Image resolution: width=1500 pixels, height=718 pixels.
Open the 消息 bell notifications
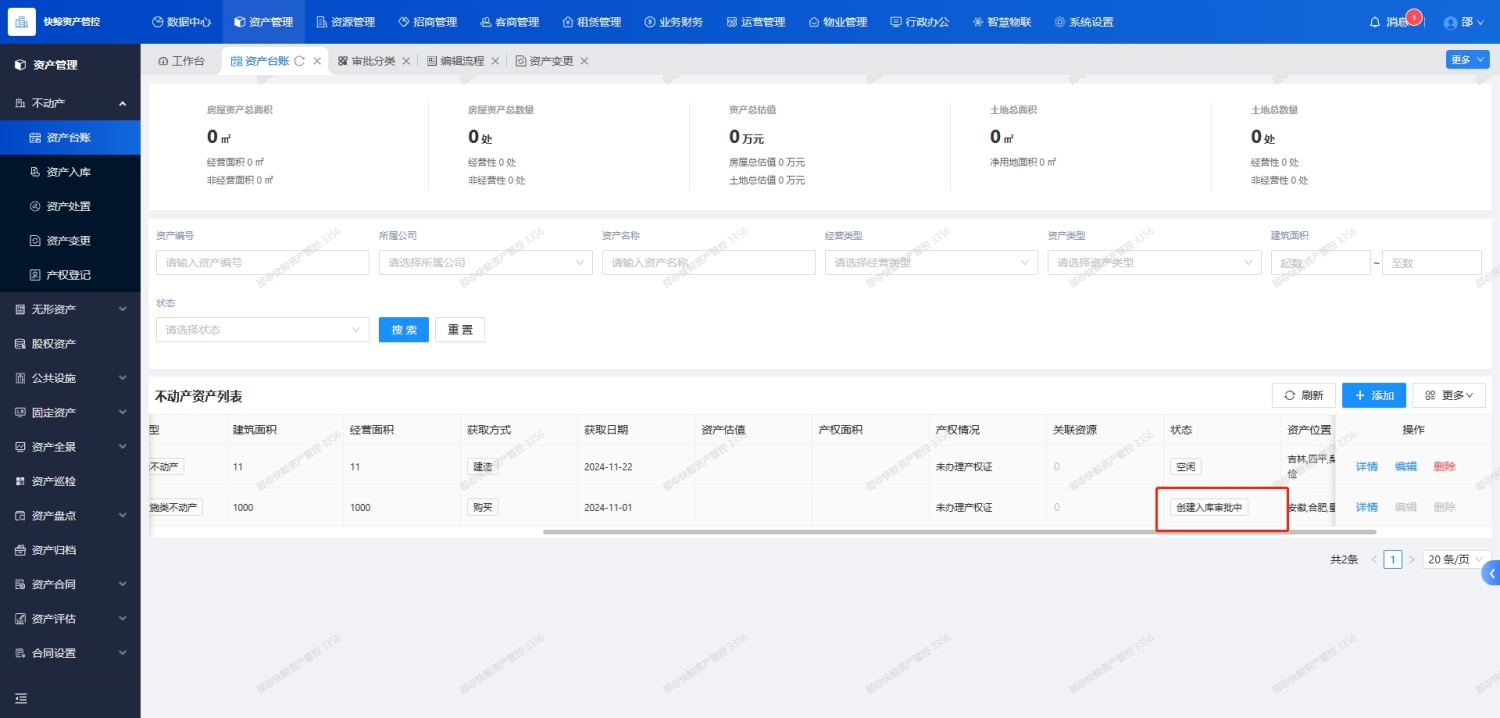point(1390,22)
